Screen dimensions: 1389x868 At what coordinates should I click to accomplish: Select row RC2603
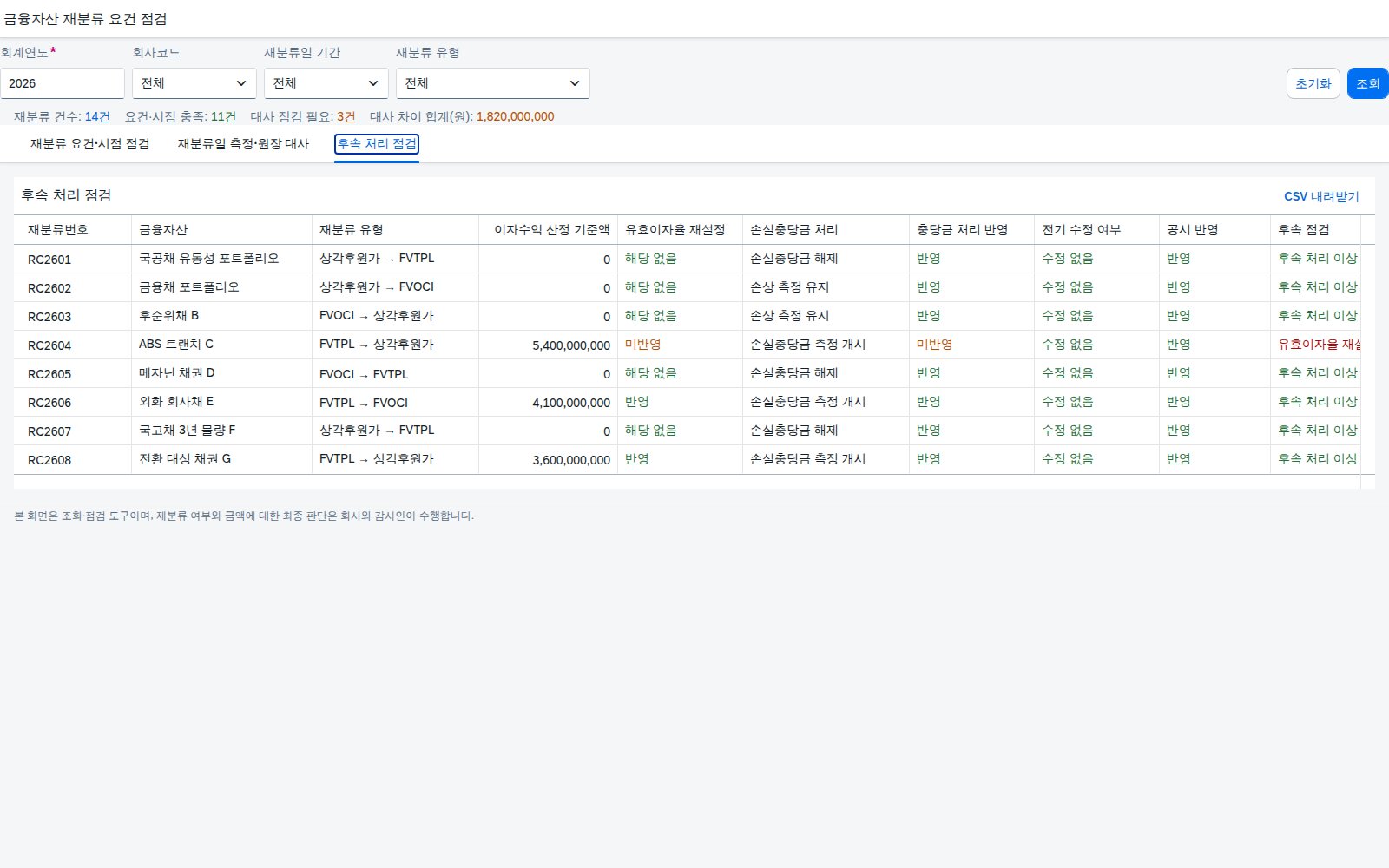688,316
